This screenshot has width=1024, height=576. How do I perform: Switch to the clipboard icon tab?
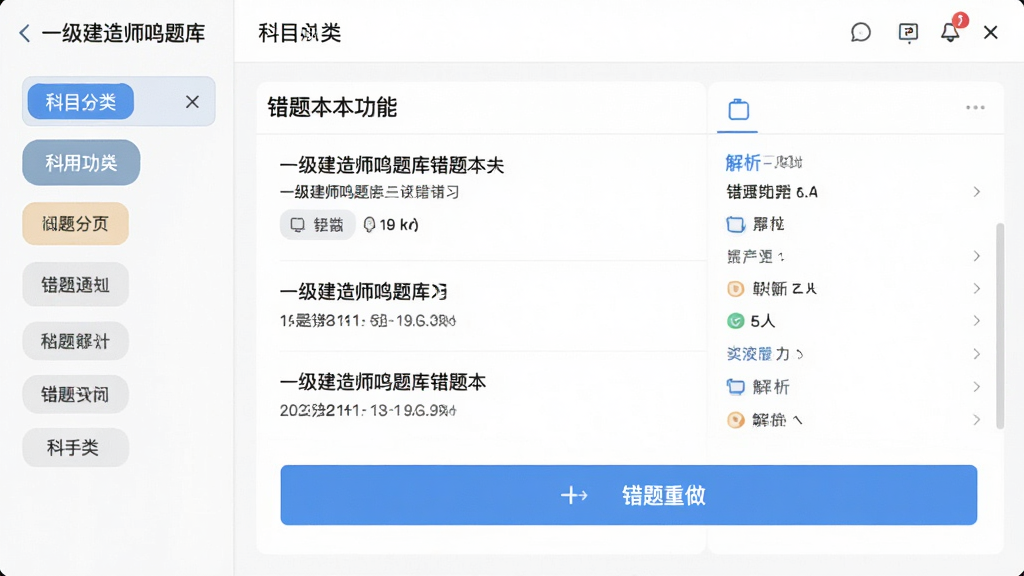738,110
